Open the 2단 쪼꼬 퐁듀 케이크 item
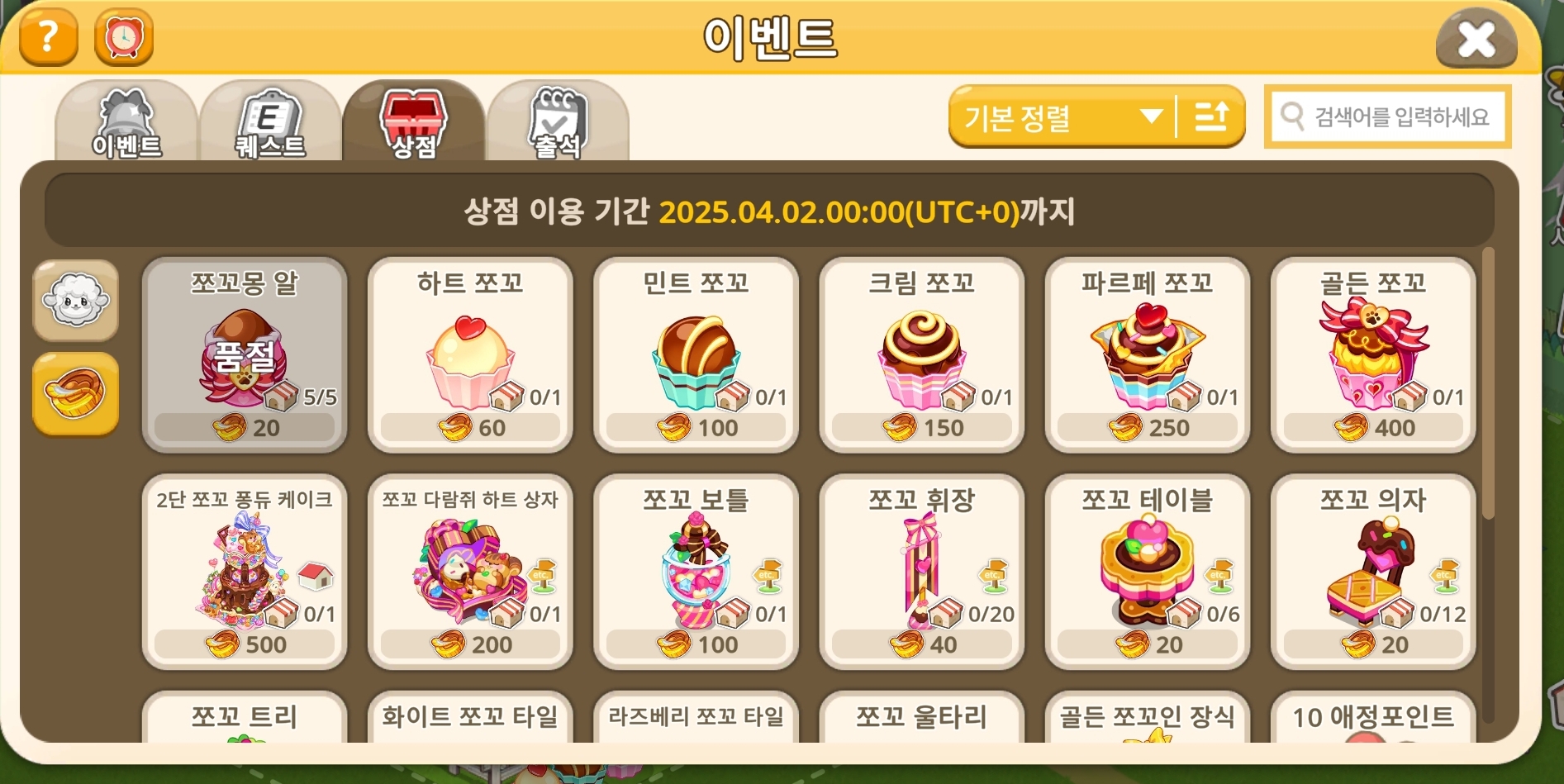The width and height of the screenshot is (1564, 784). (x=245, y=572)
